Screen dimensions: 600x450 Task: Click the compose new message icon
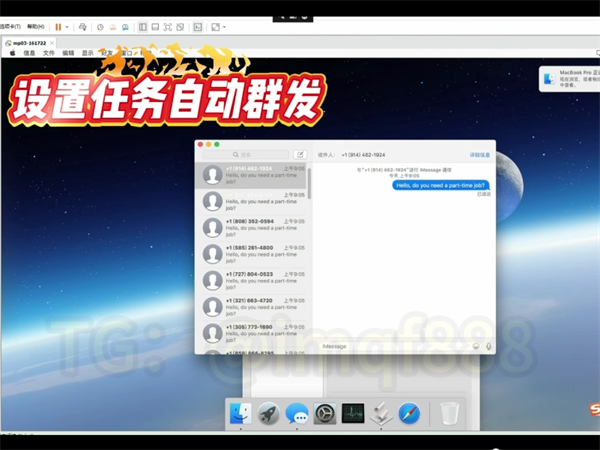300,155
